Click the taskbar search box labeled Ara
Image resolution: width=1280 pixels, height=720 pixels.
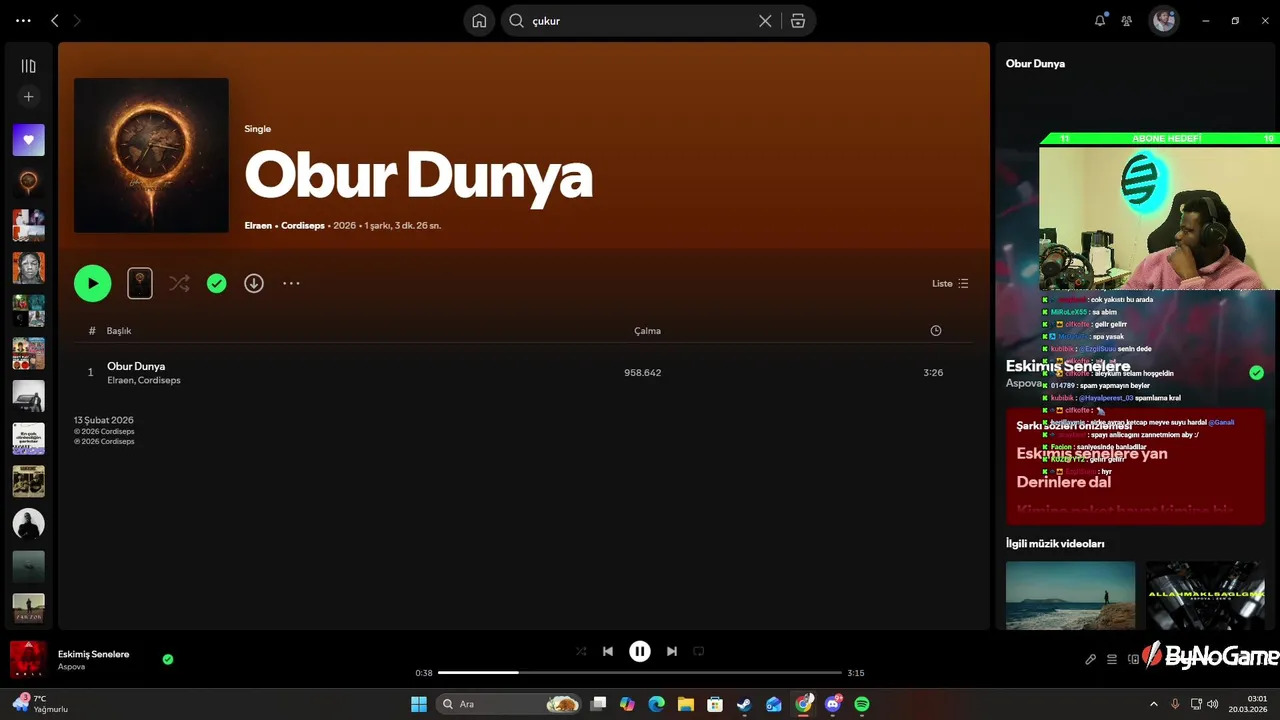pos(510,704)
